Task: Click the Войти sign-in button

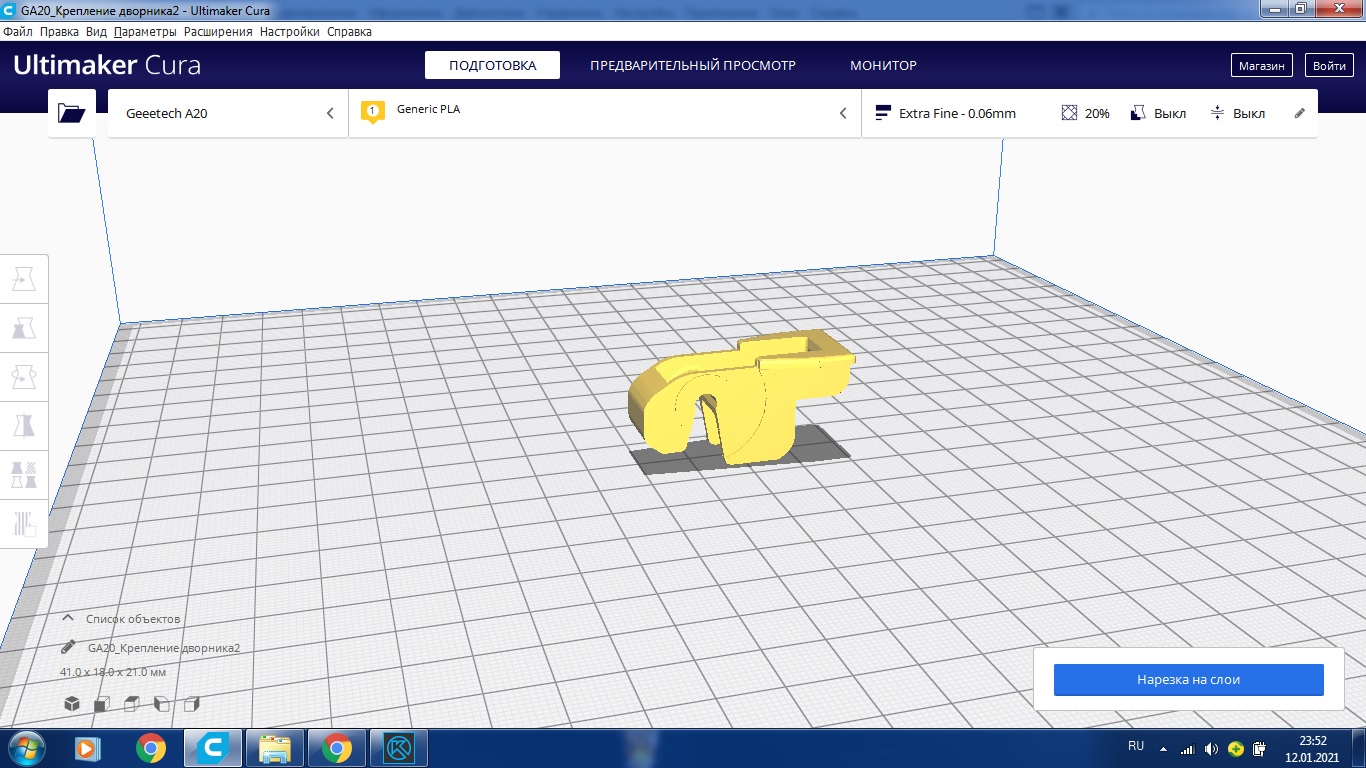Action: click(1329, 65)
